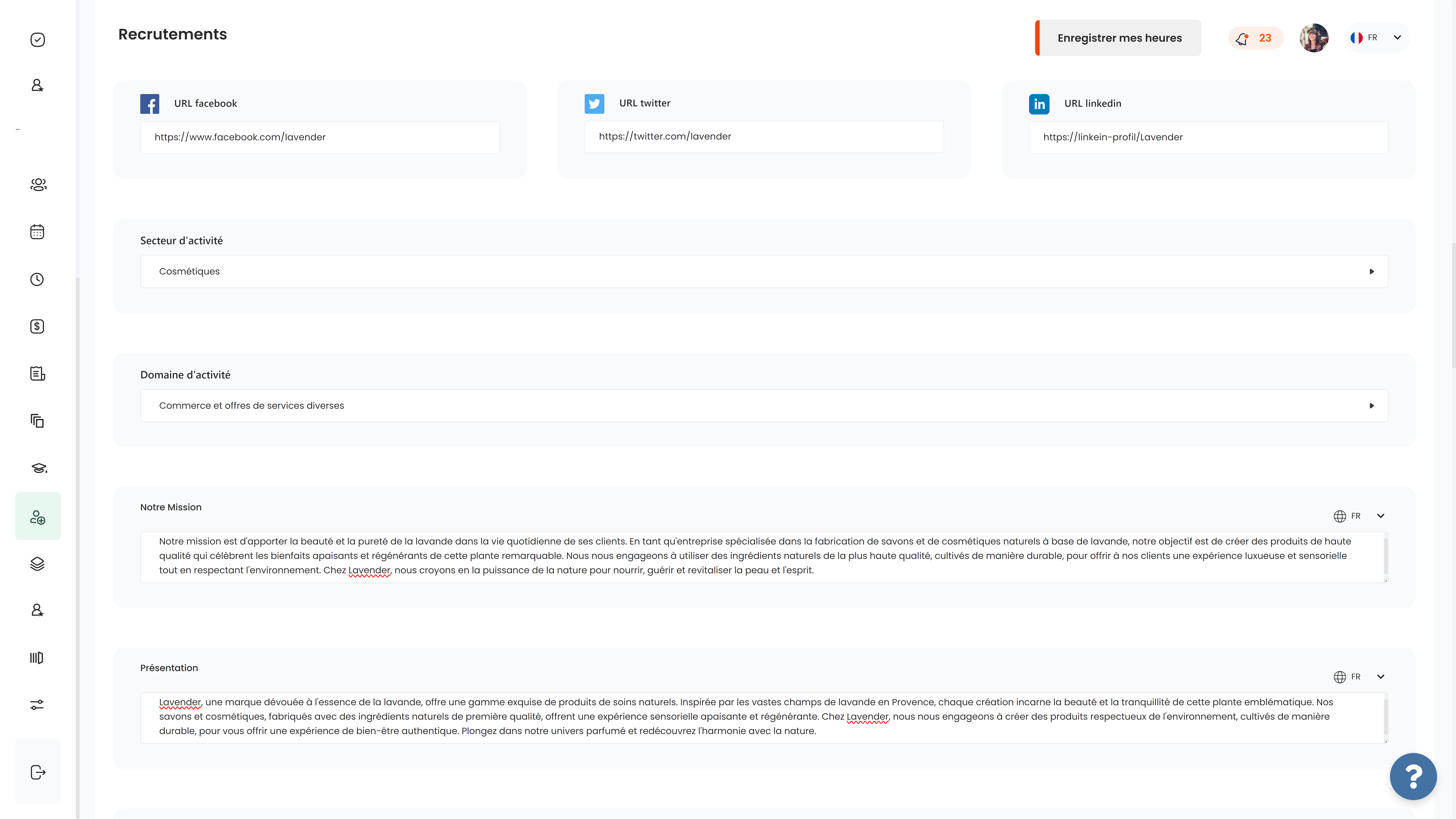Open the document-plus reports sidebar icon

pos(37,374)
